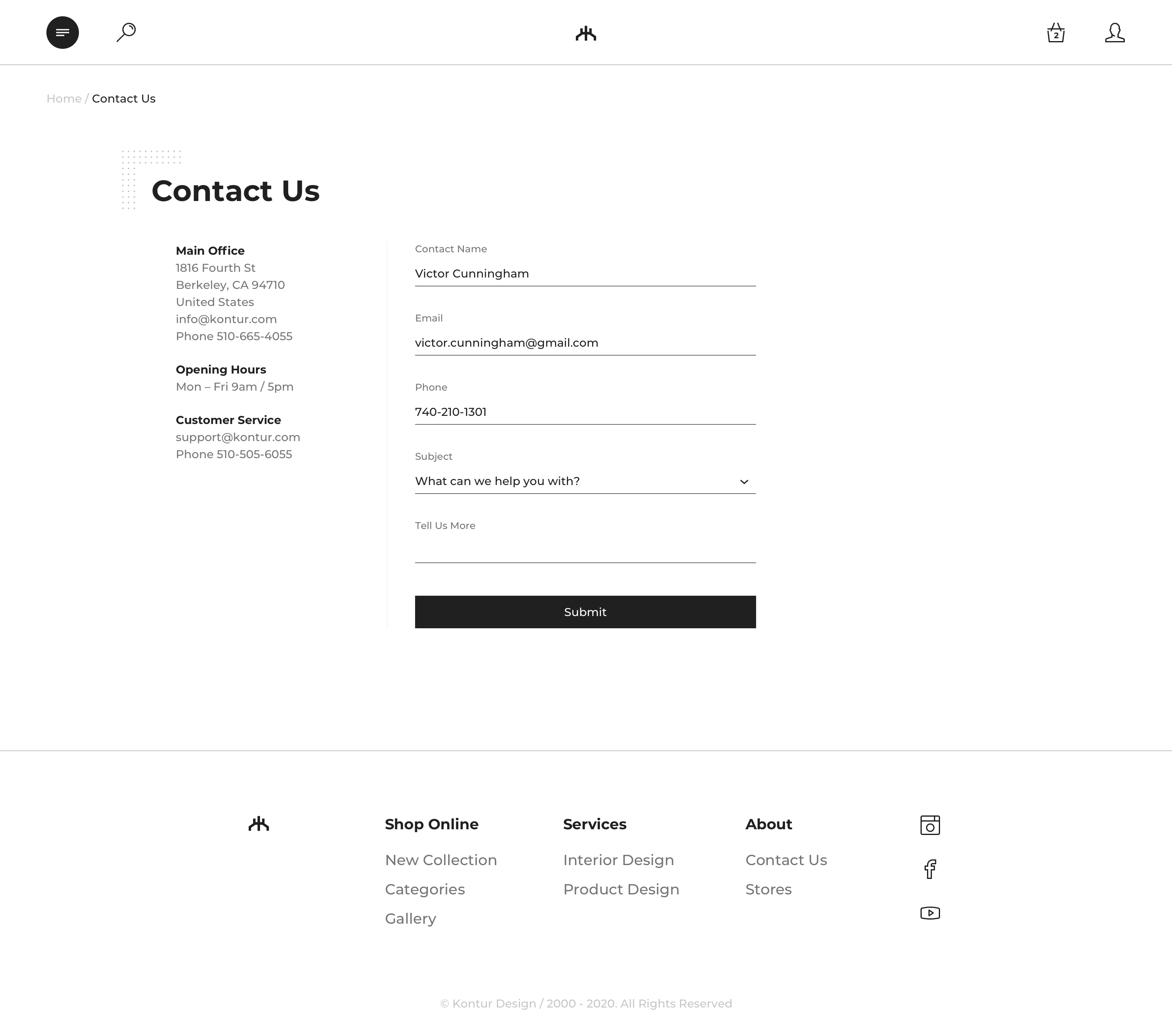Expand the Subject dropdown
This screenshot has width=1172, height=1036.
coord(585,481)
